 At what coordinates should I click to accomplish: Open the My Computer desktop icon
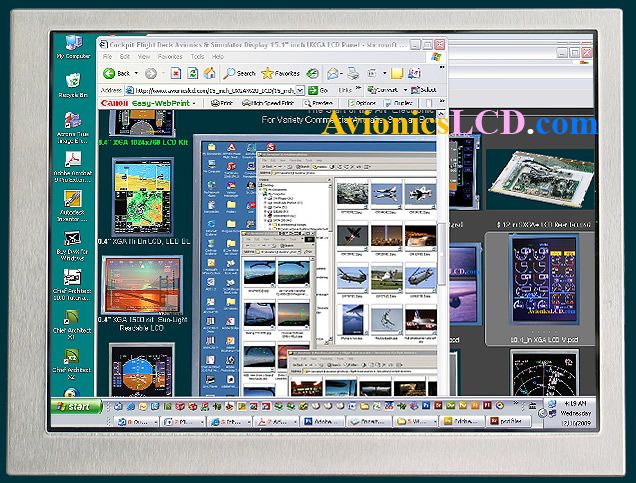[x=72, y=46]
